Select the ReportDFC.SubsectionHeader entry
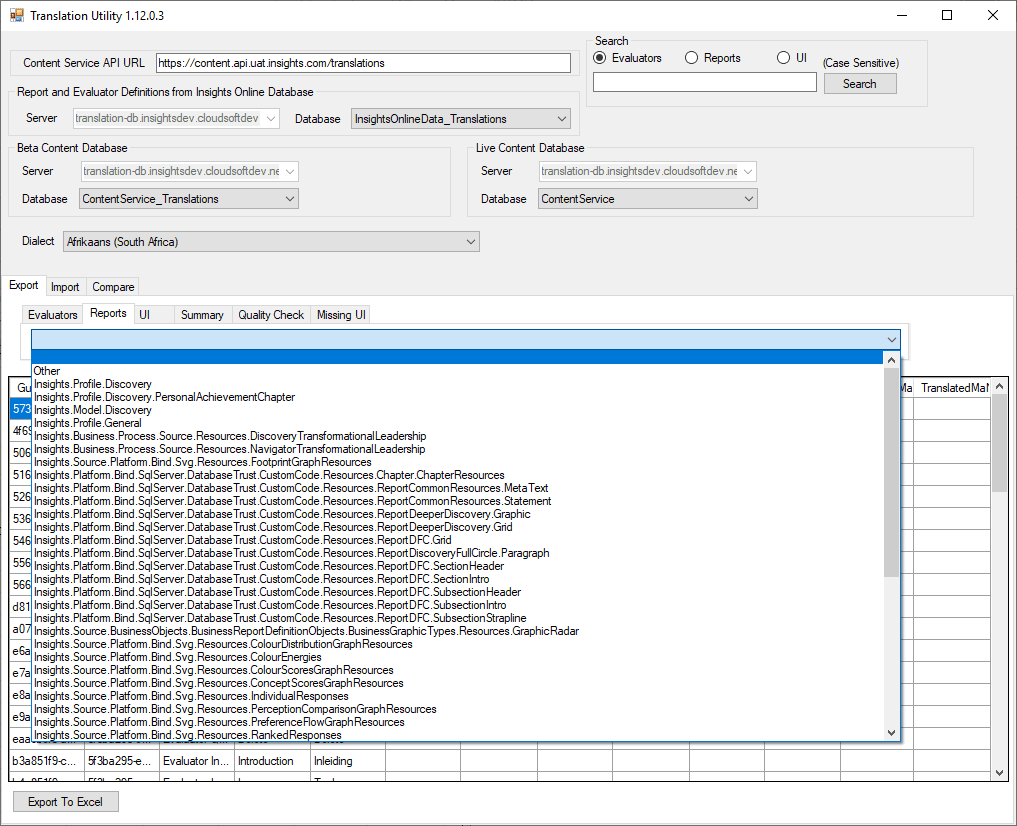The height and width of the screenshot is (826, 1017). (457, 591)
